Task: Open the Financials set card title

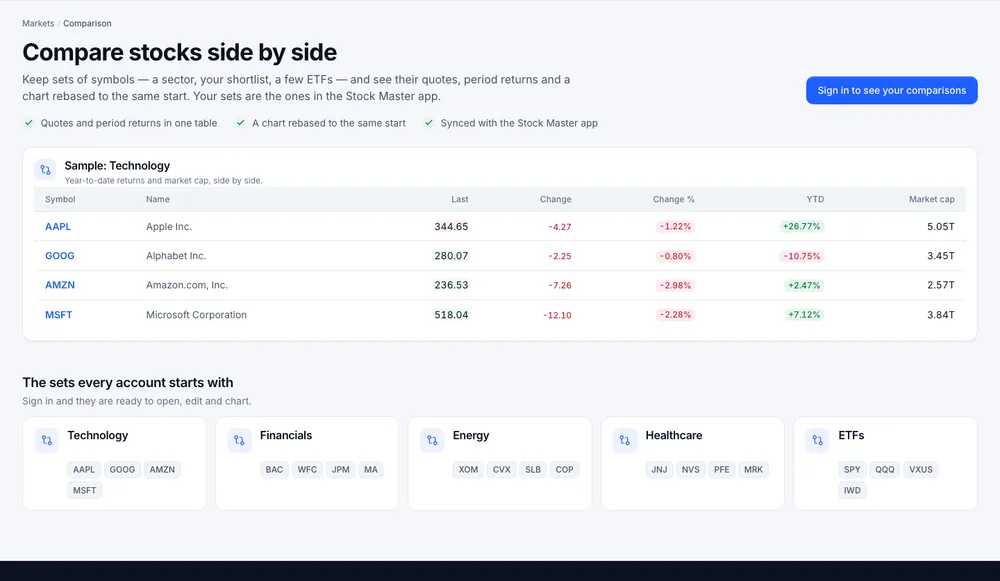Action: pyautogui.click(x=286, y=435)
